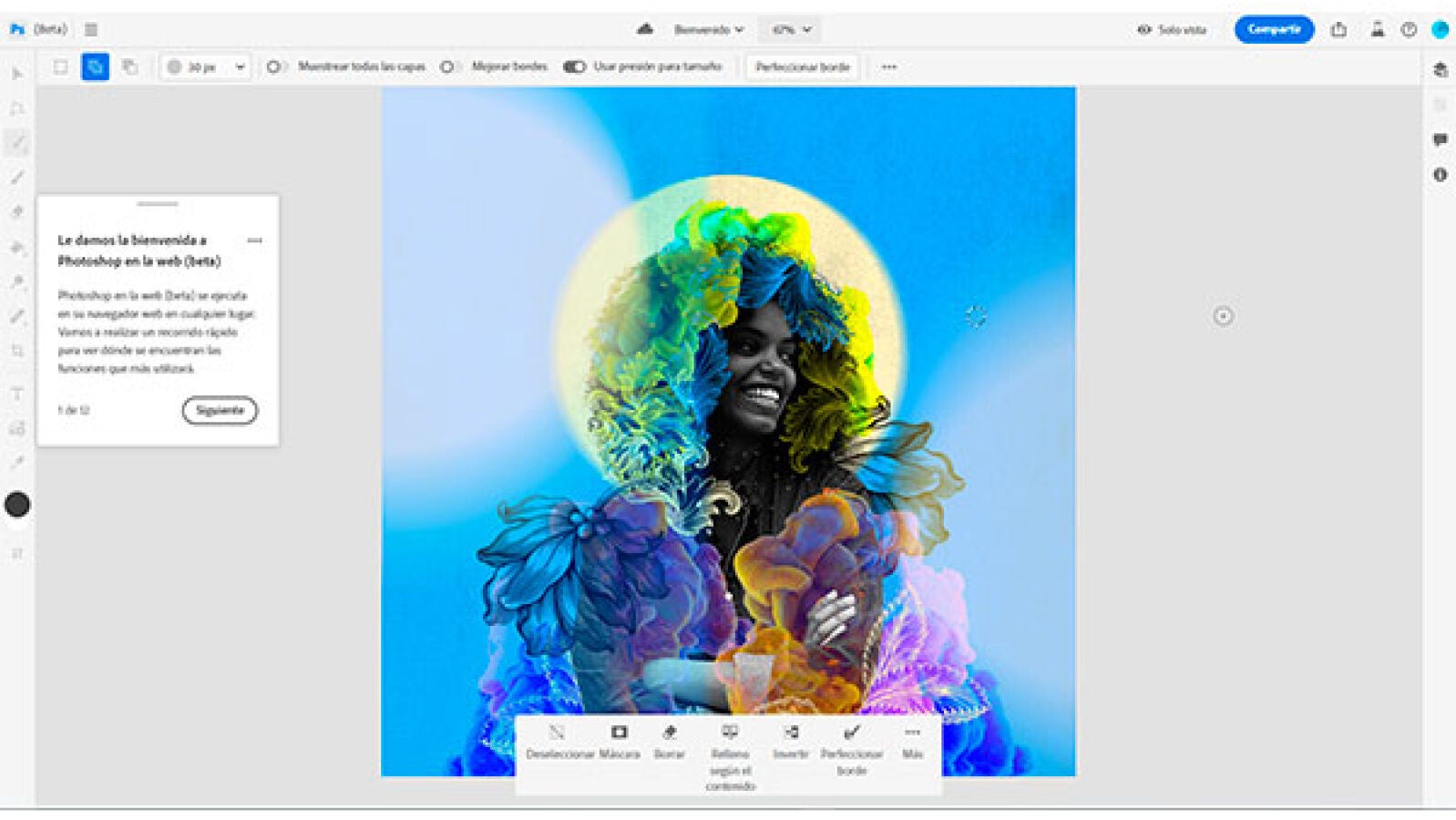Toggle Mostrar todas las capas switch

coord(275,67)
